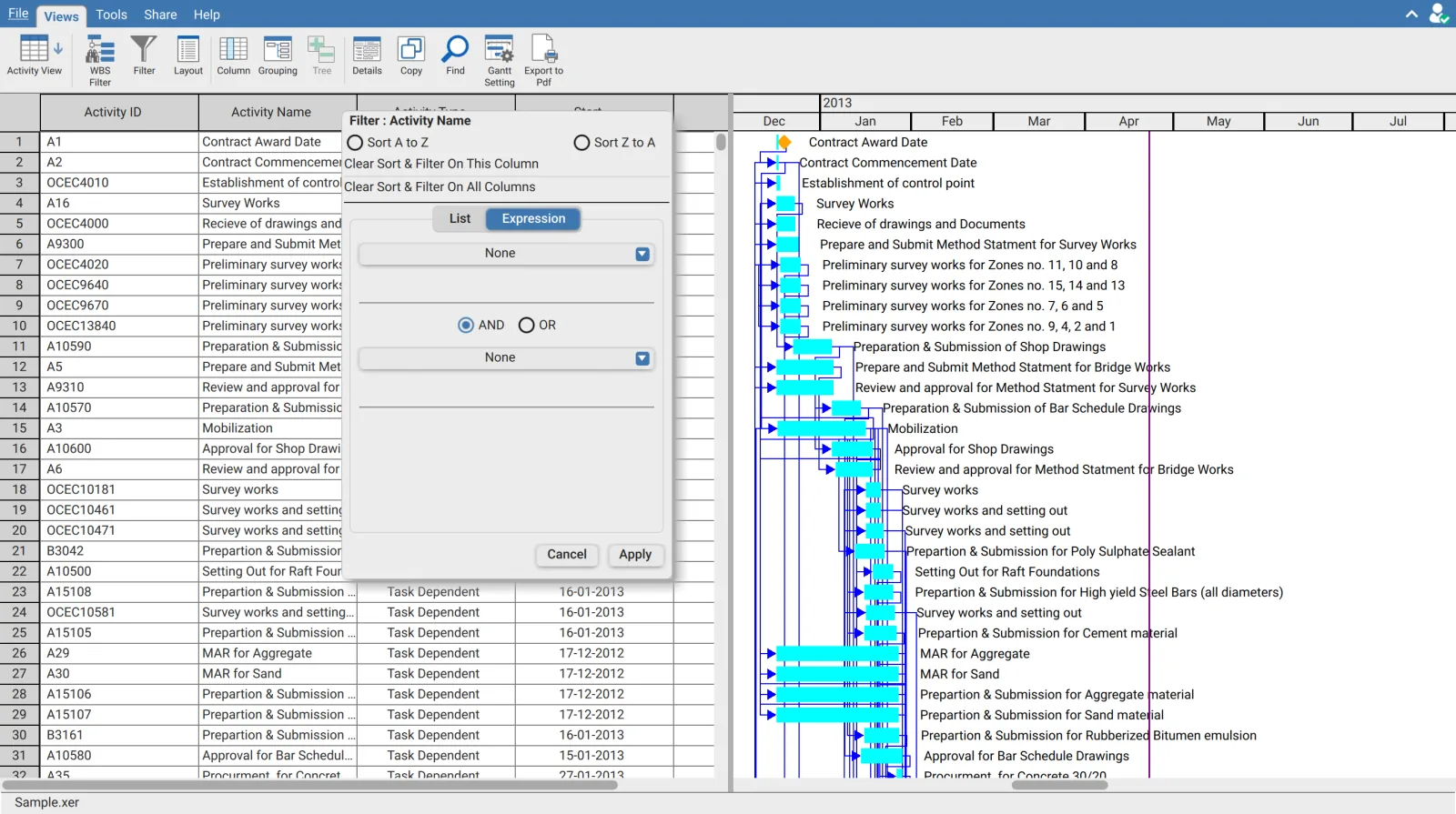This screenshot has width=1456, height=814.
Task: Open the WBS Filter tool
Action: (100, 60)
